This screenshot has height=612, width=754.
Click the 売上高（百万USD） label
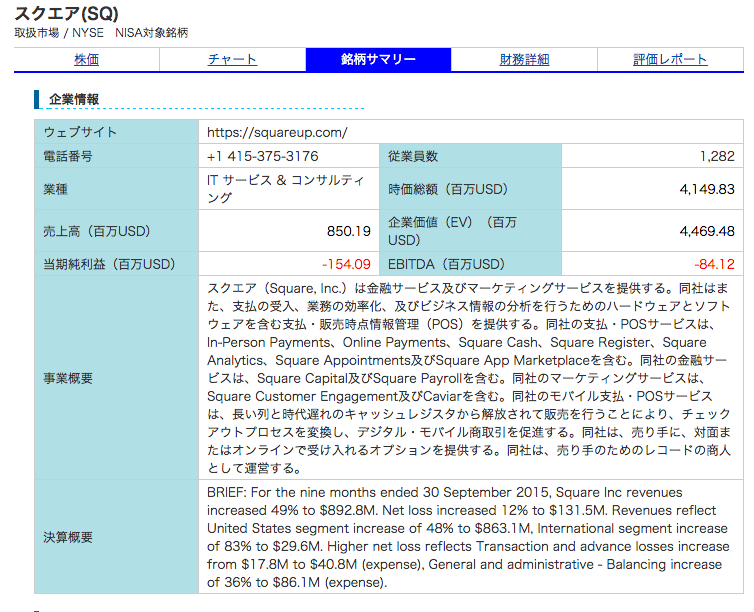coord(97,231)
